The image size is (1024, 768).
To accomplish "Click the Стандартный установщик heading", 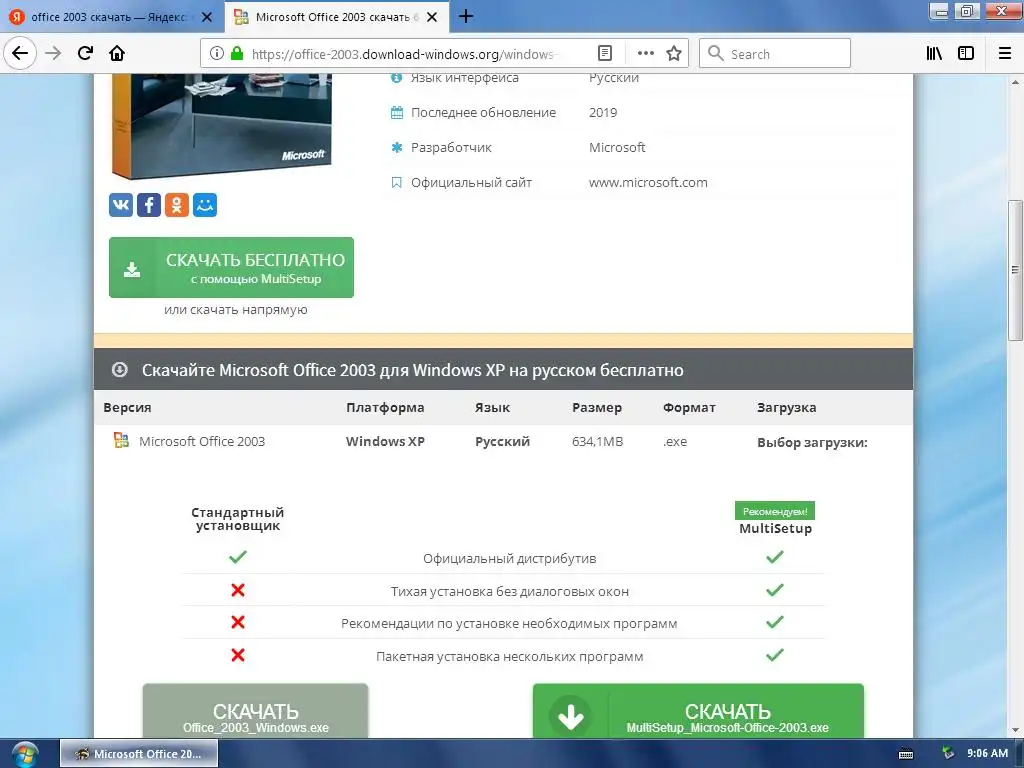I will click(238, 519).
